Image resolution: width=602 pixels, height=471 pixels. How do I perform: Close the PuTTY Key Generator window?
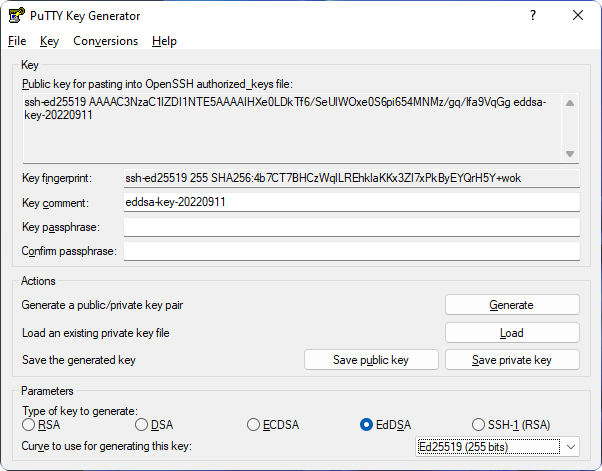577,15
